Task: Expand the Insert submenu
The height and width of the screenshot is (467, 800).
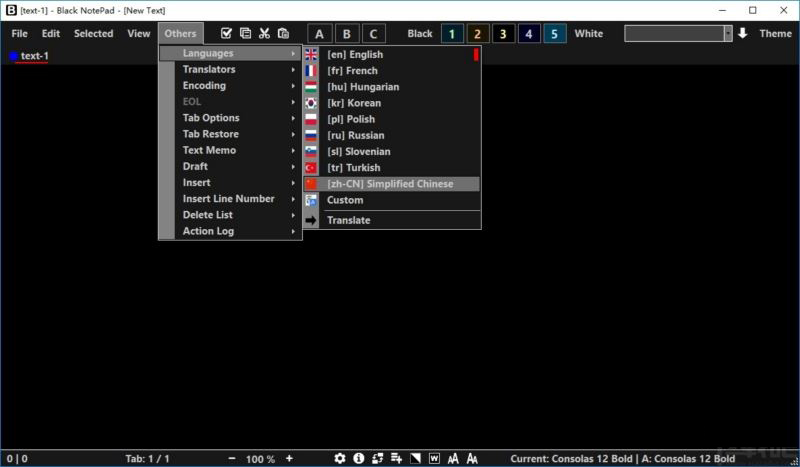Action: click(231, 182)
